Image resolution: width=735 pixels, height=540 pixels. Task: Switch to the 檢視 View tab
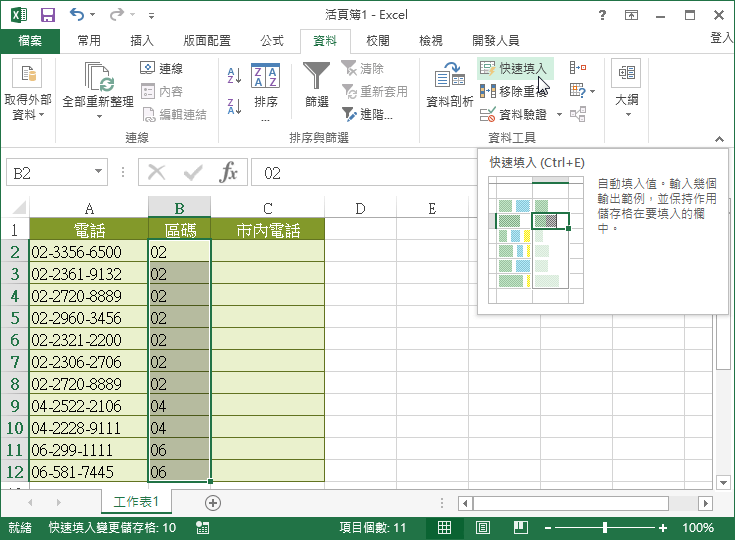click(431, 41)
